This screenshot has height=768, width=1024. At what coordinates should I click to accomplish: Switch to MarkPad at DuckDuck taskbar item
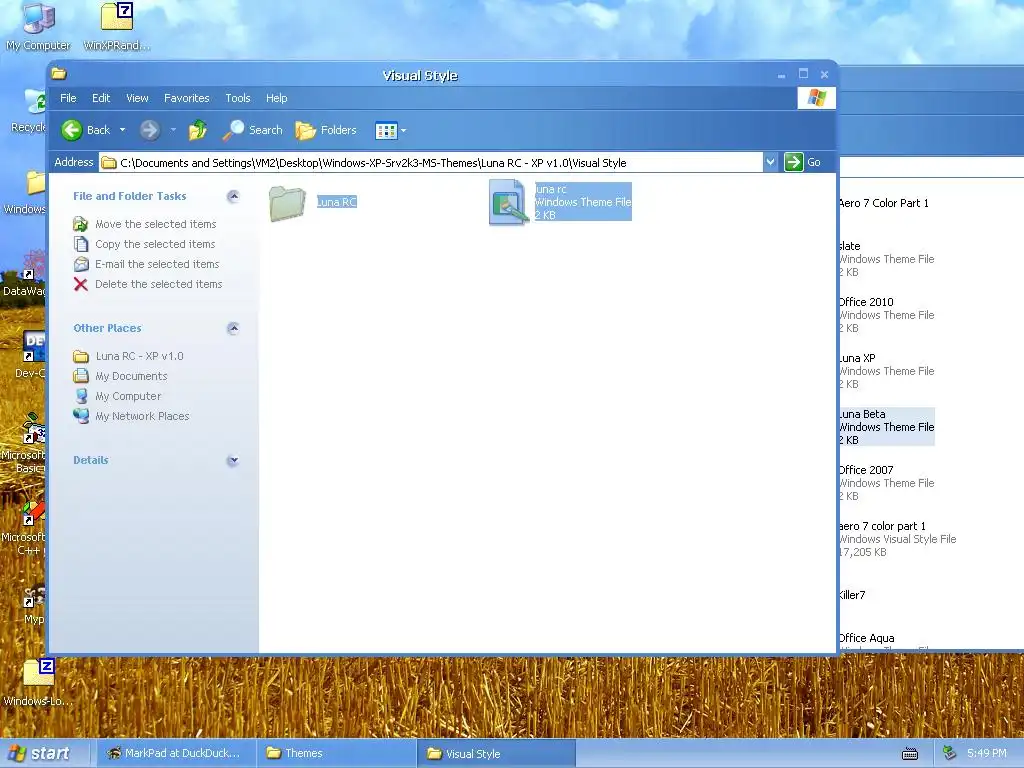tap(174, 753)
